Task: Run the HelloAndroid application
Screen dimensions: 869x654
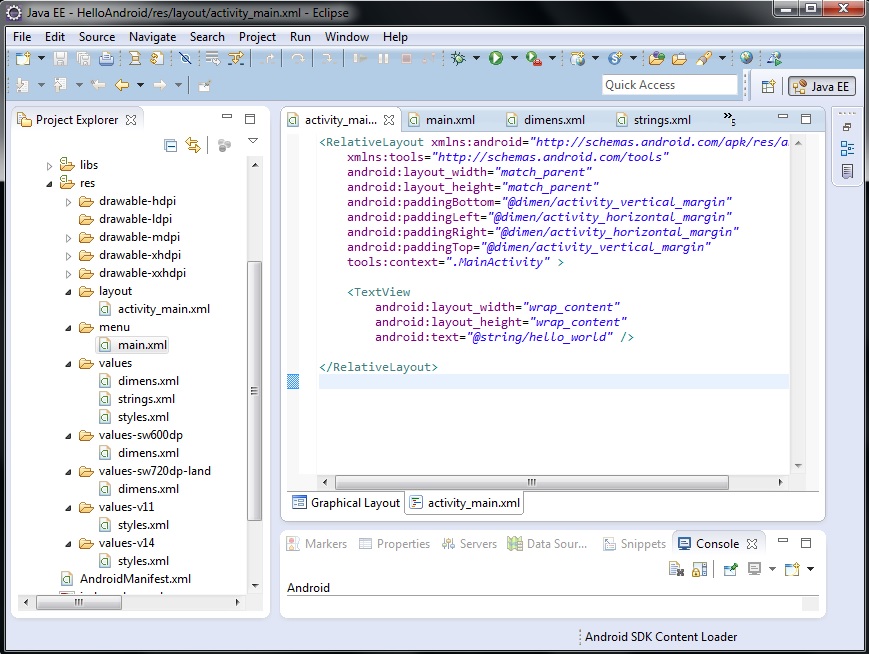Action: [498, 60]
